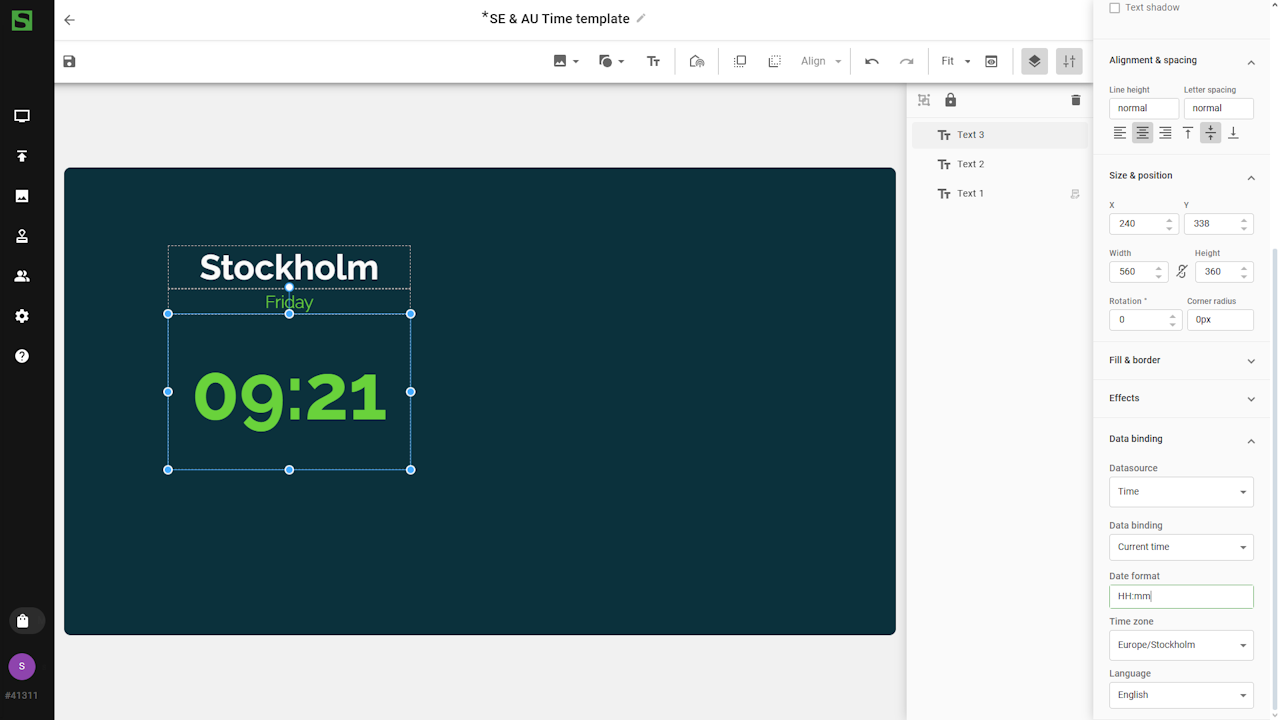The image size is (1280, 720).
Task: Click the lock layer icon
Action: 950,100
